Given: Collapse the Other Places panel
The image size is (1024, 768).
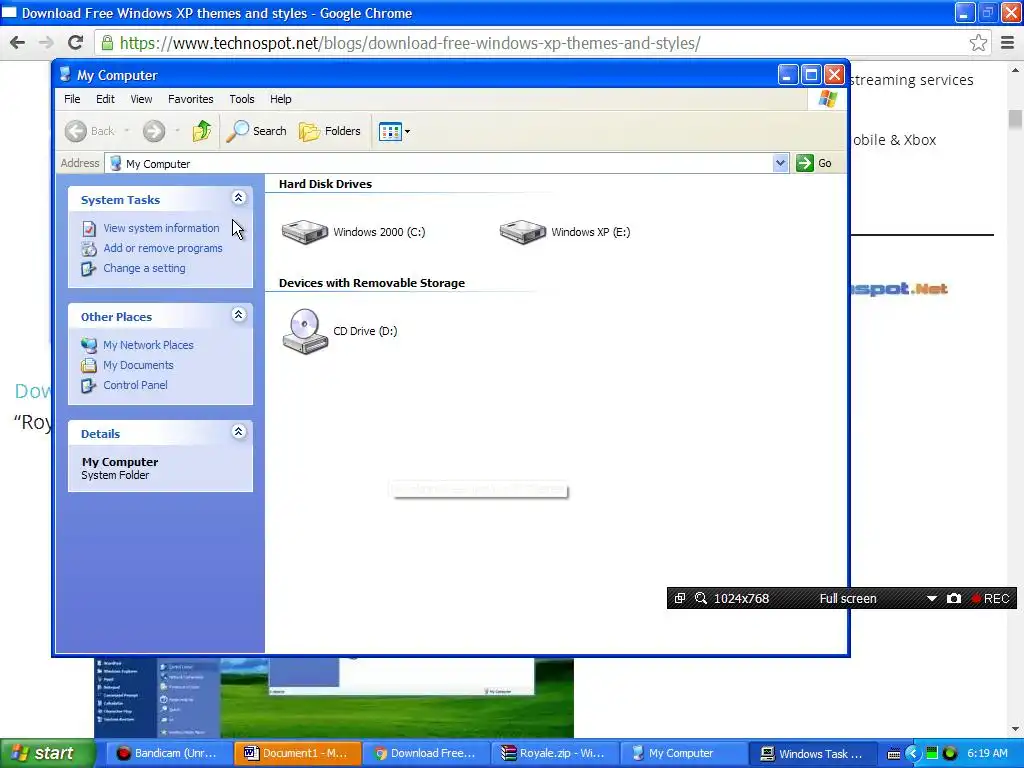Looking at the screenshot, I should (x=238, y=315).
